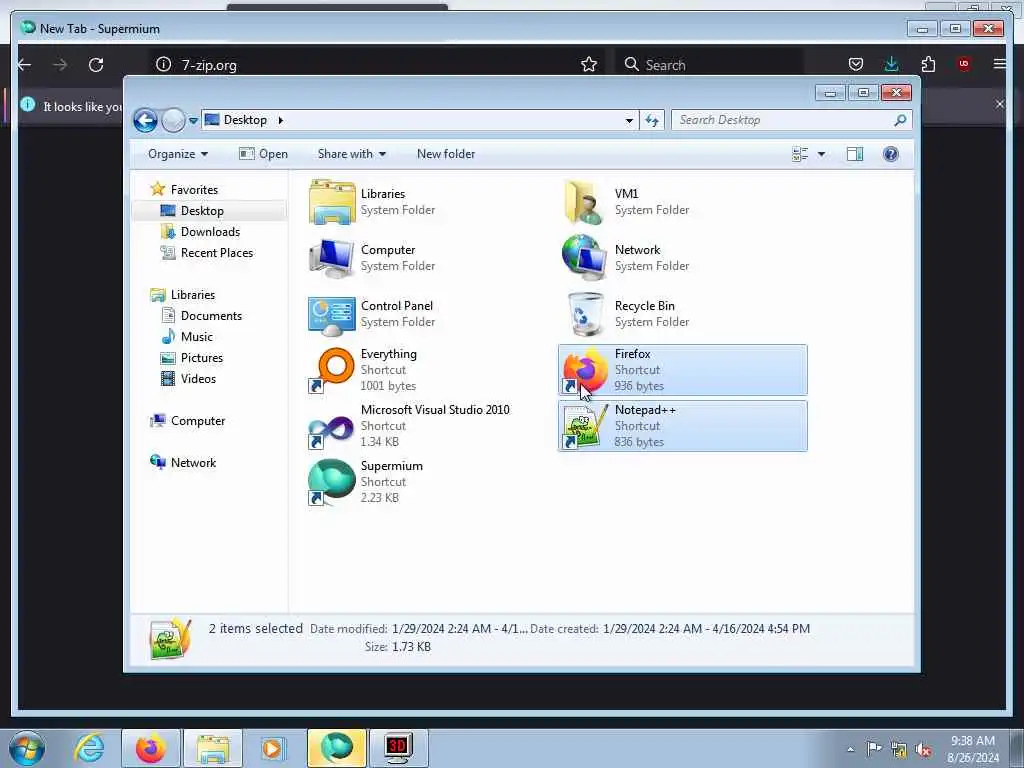Click Firefox icon on the taskbar
The image size is (1024, 768).
[x=151, y=748]
